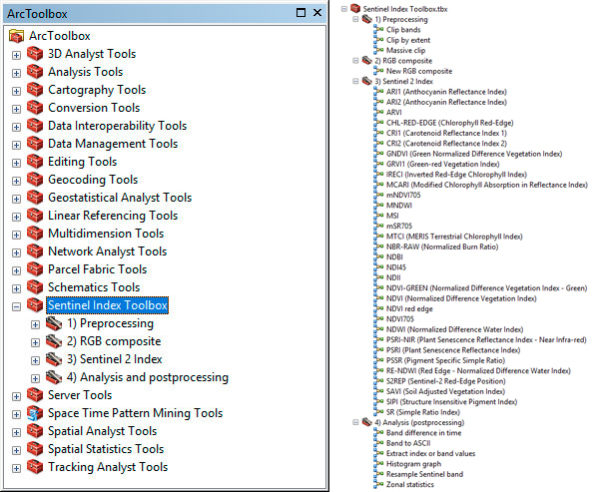Select 2) RGB composite label in ArcToolbox

click(114, 341)
